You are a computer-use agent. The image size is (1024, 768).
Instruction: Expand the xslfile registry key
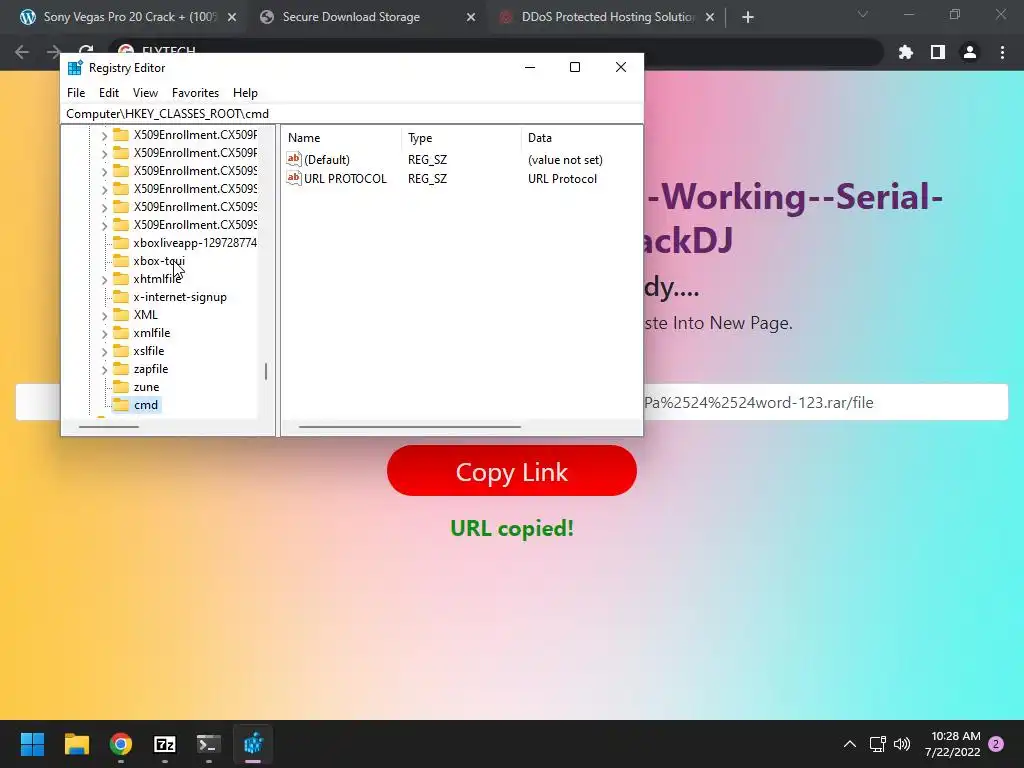[104, 351]
